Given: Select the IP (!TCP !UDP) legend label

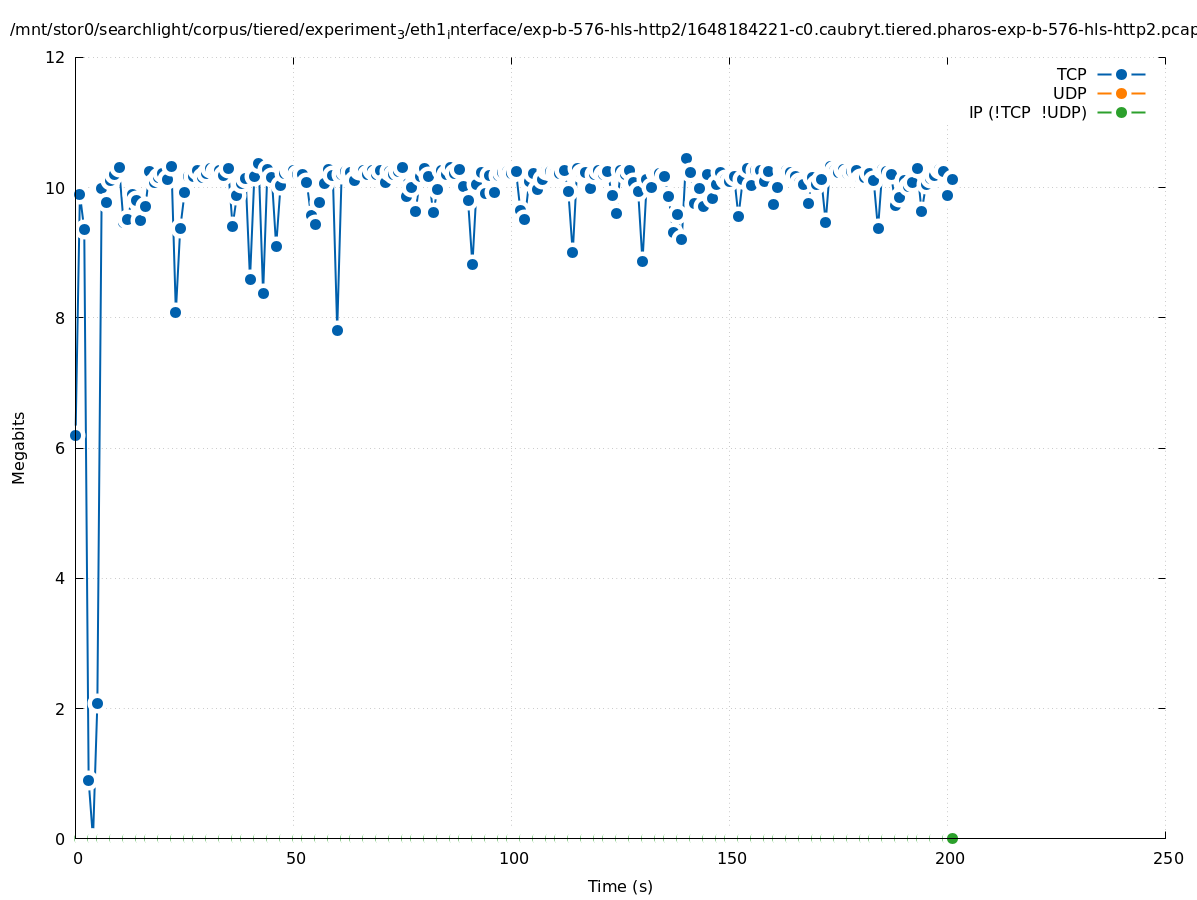Looking at the screenshot, I should (1027, 112).
